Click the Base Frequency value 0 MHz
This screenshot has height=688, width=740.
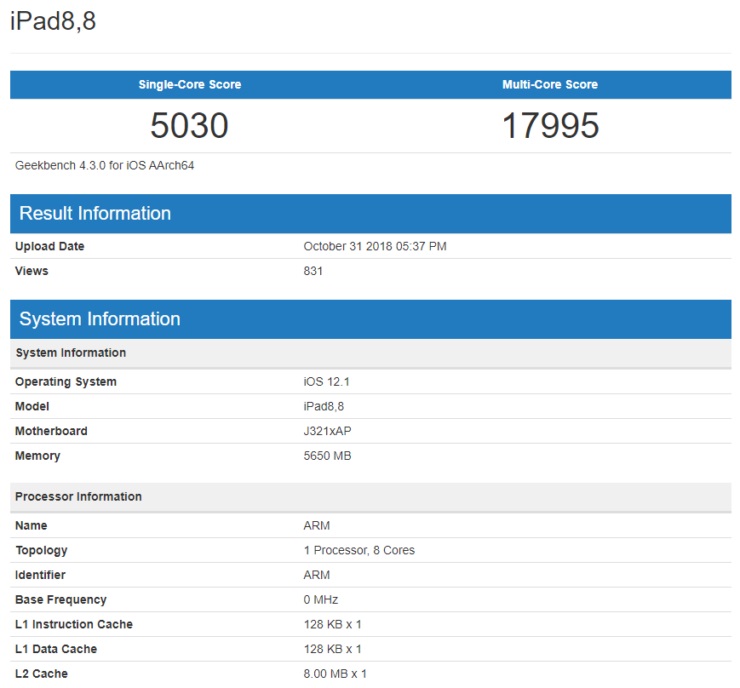pos(321,600)
